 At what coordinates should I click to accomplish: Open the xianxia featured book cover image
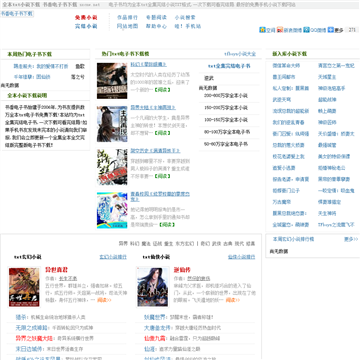click(153, 287)
